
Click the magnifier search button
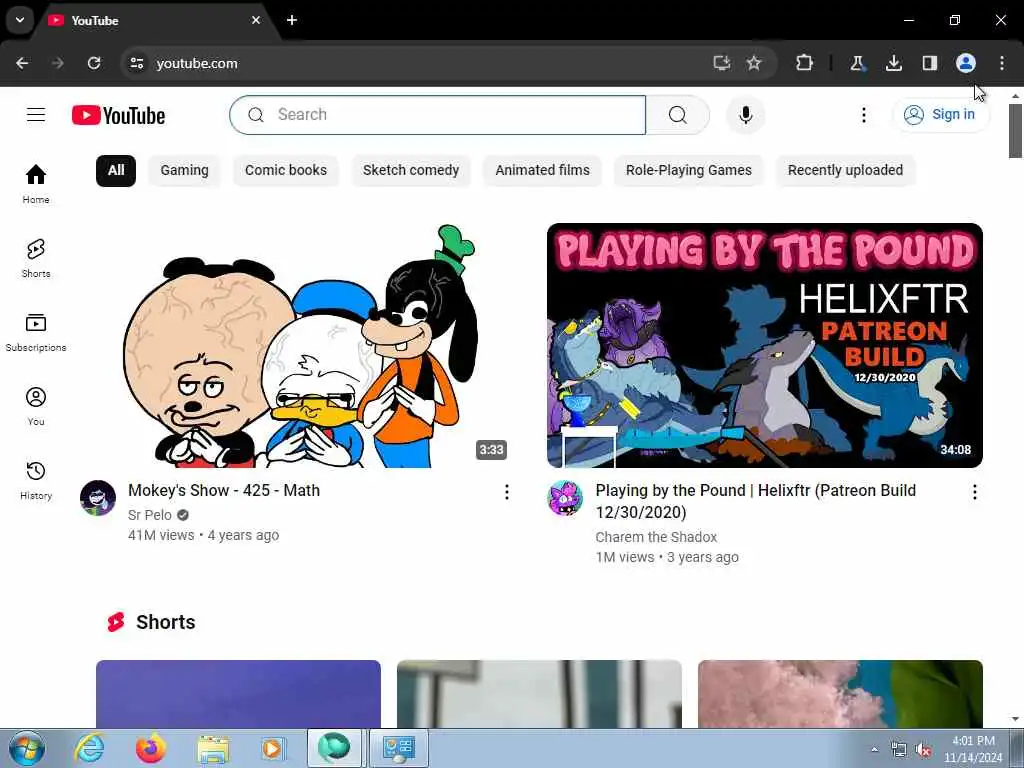(678, 115)
